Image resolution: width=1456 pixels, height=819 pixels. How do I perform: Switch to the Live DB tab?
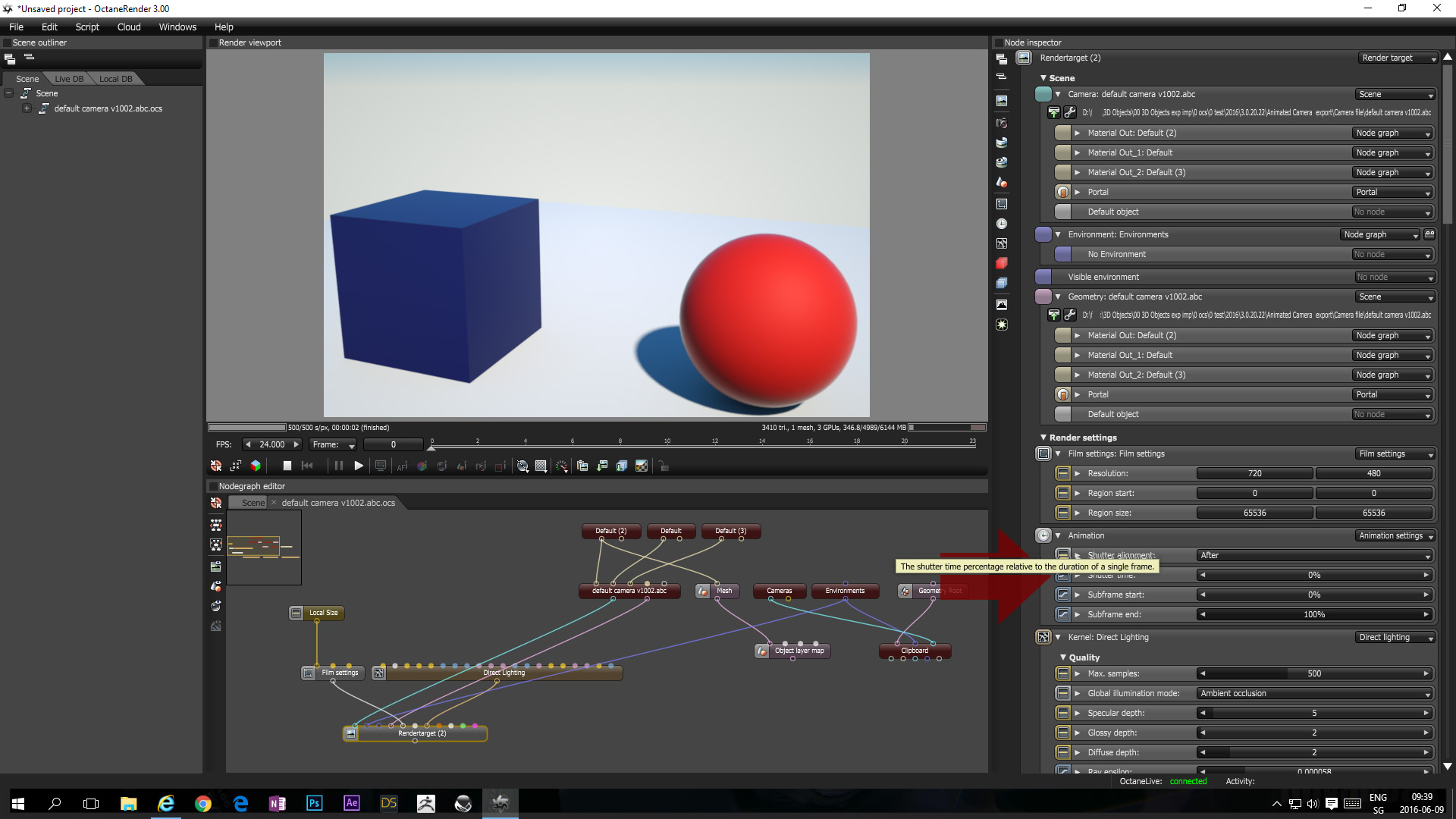(x=69, y=79)
